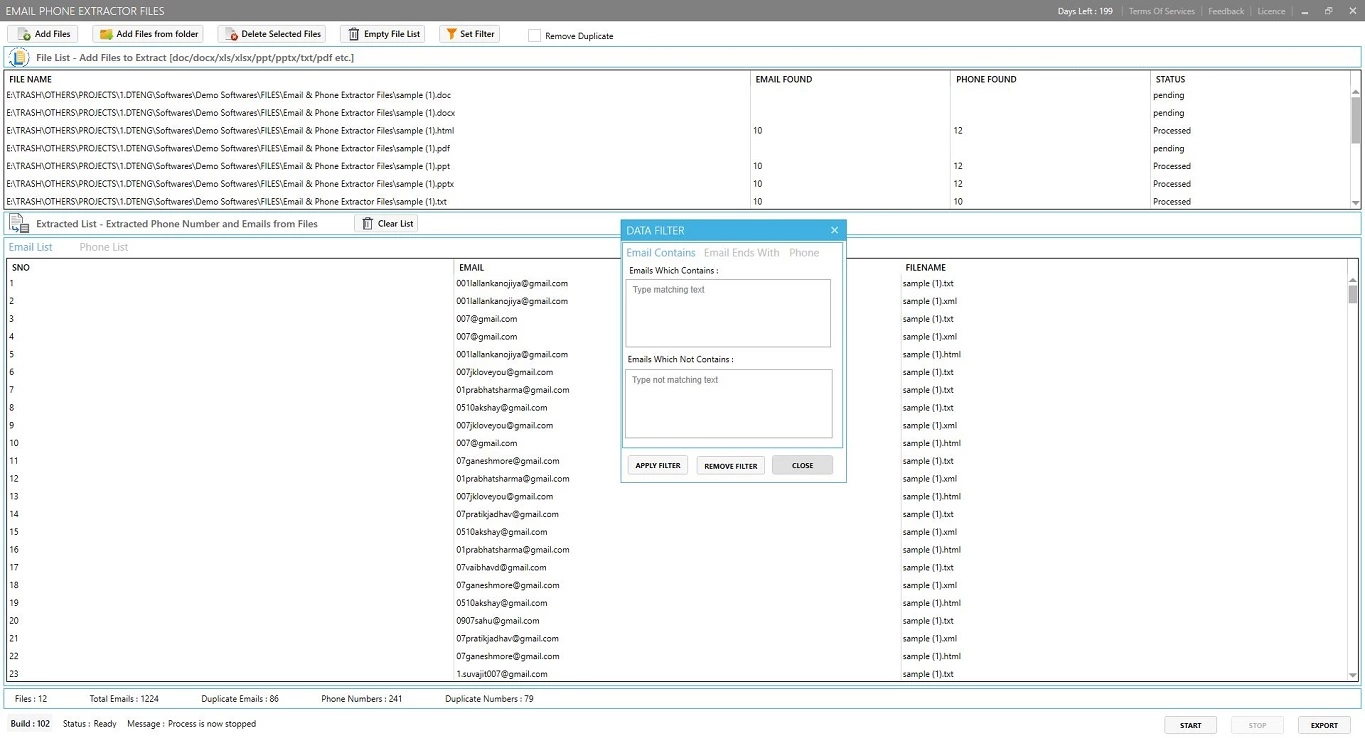Viewport: 1365px width, 738px height.
Task: Click the Add Files icon button
Action: (x=25, y=34)
